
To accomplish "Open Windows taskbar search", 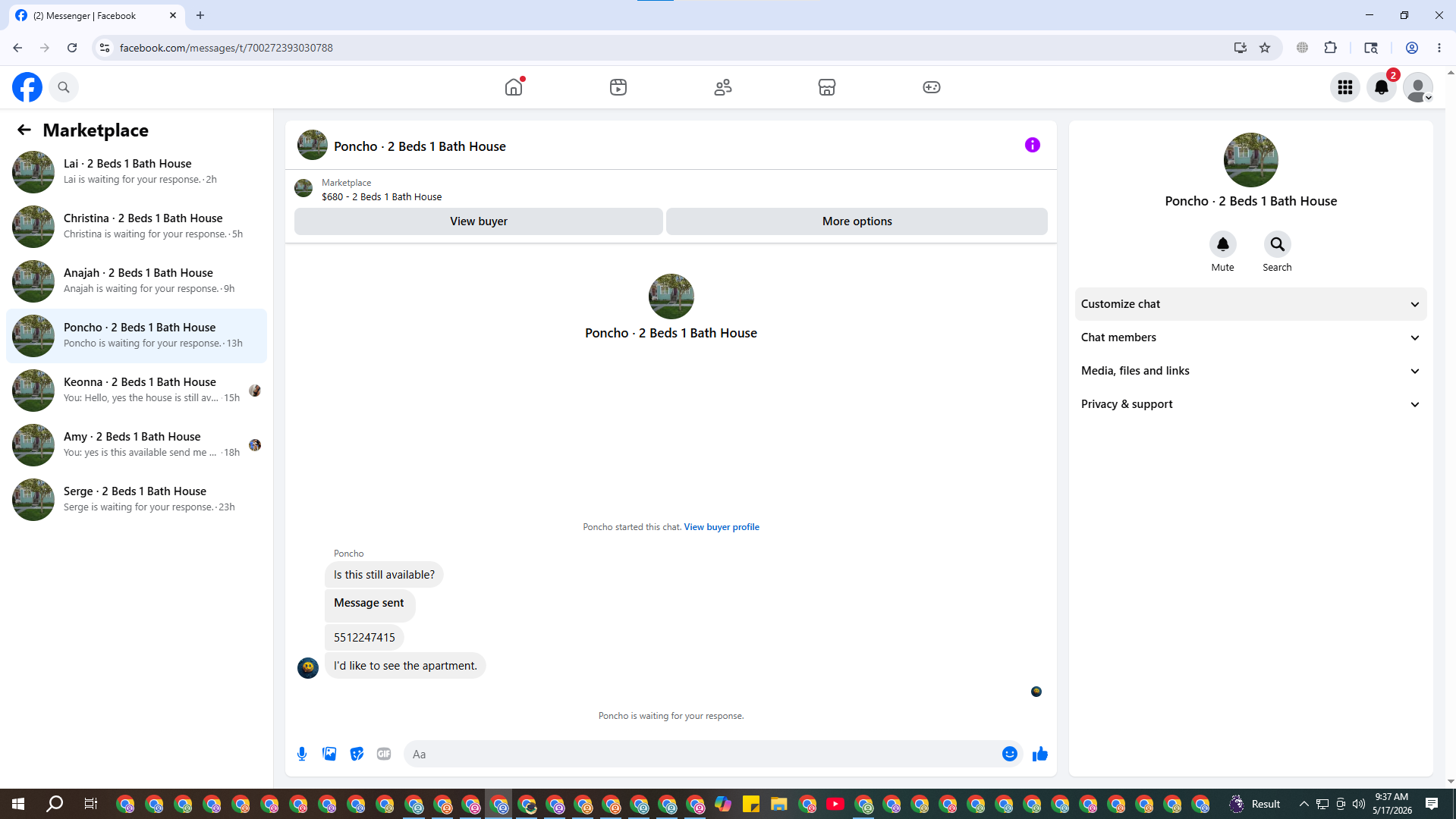I will tap(55, 804).
